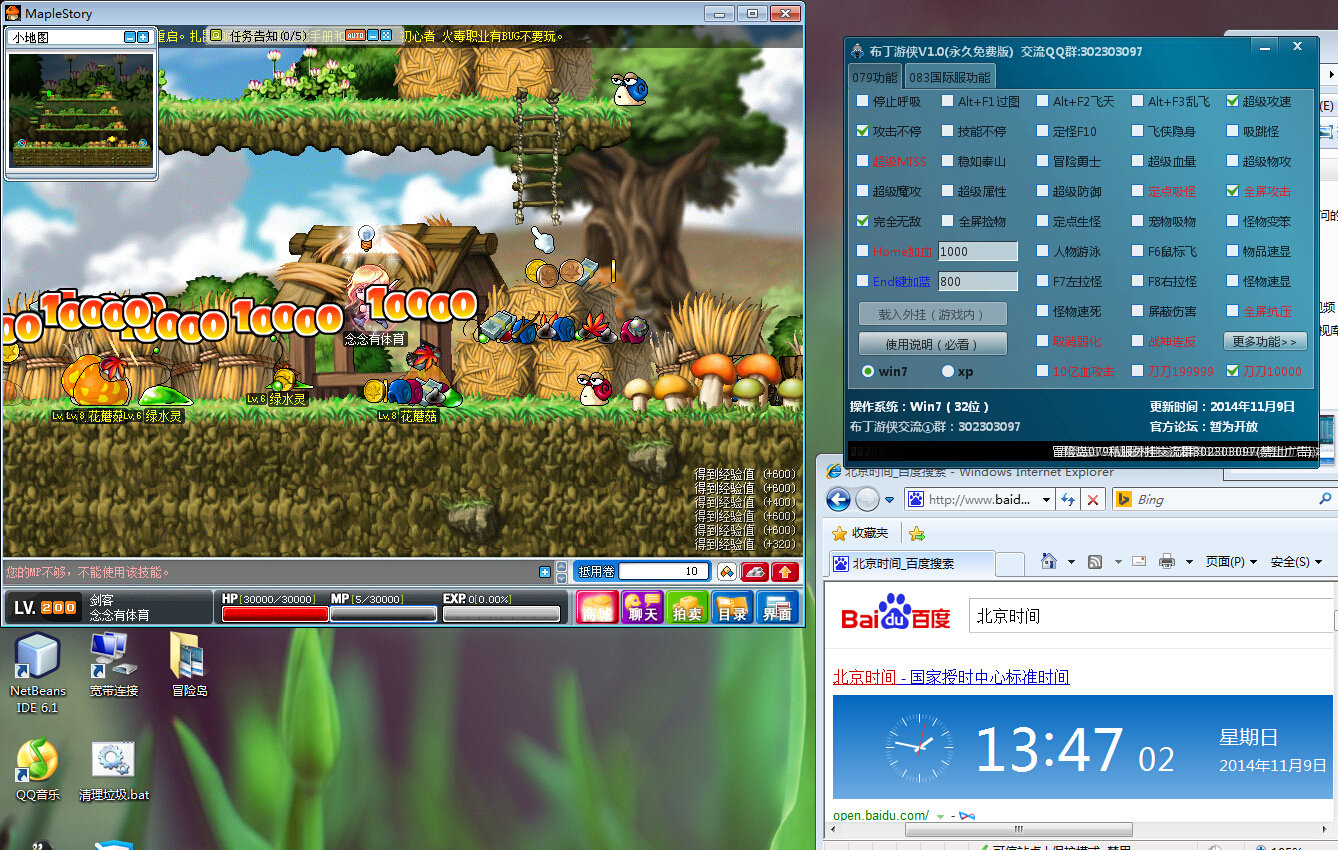This screenshot has width=1338, height=850.
Task: Click the Refresh icon in Internet Explorer
Action: pos(1069,500)
